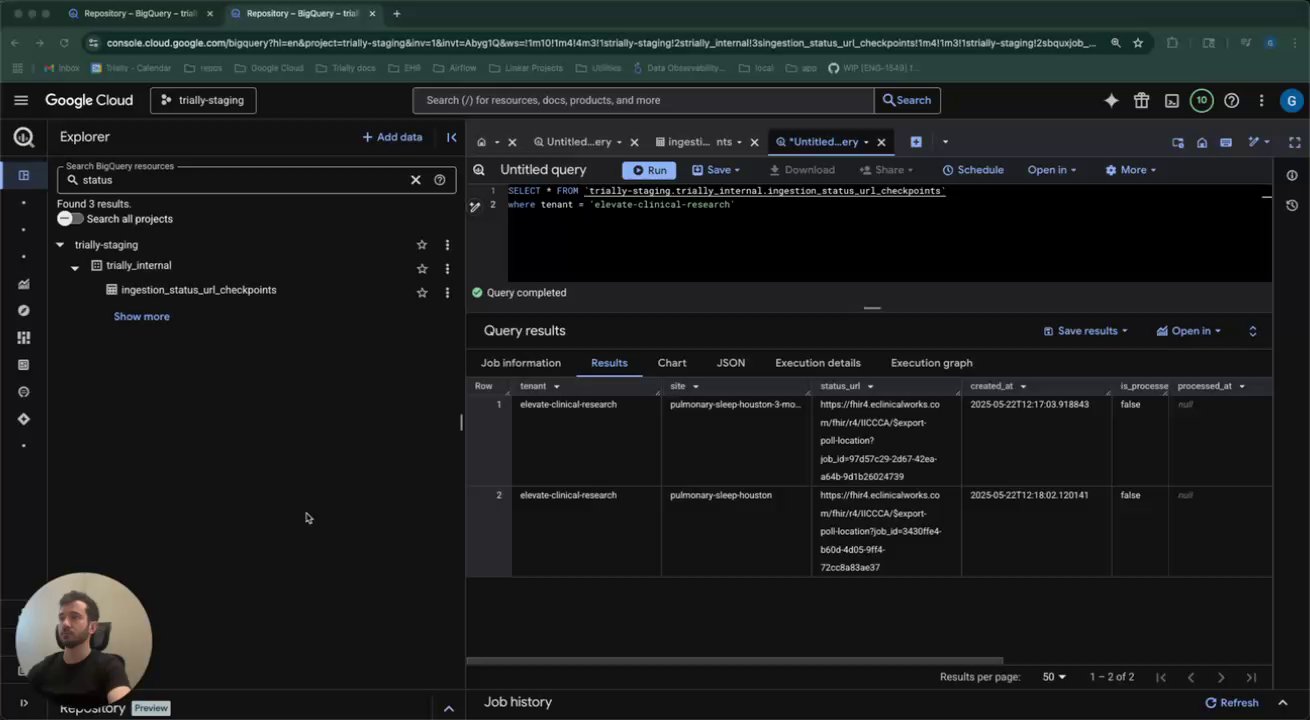Click the top bar Search button
The width and height of the screenshot is (1310, 720).
907,100
